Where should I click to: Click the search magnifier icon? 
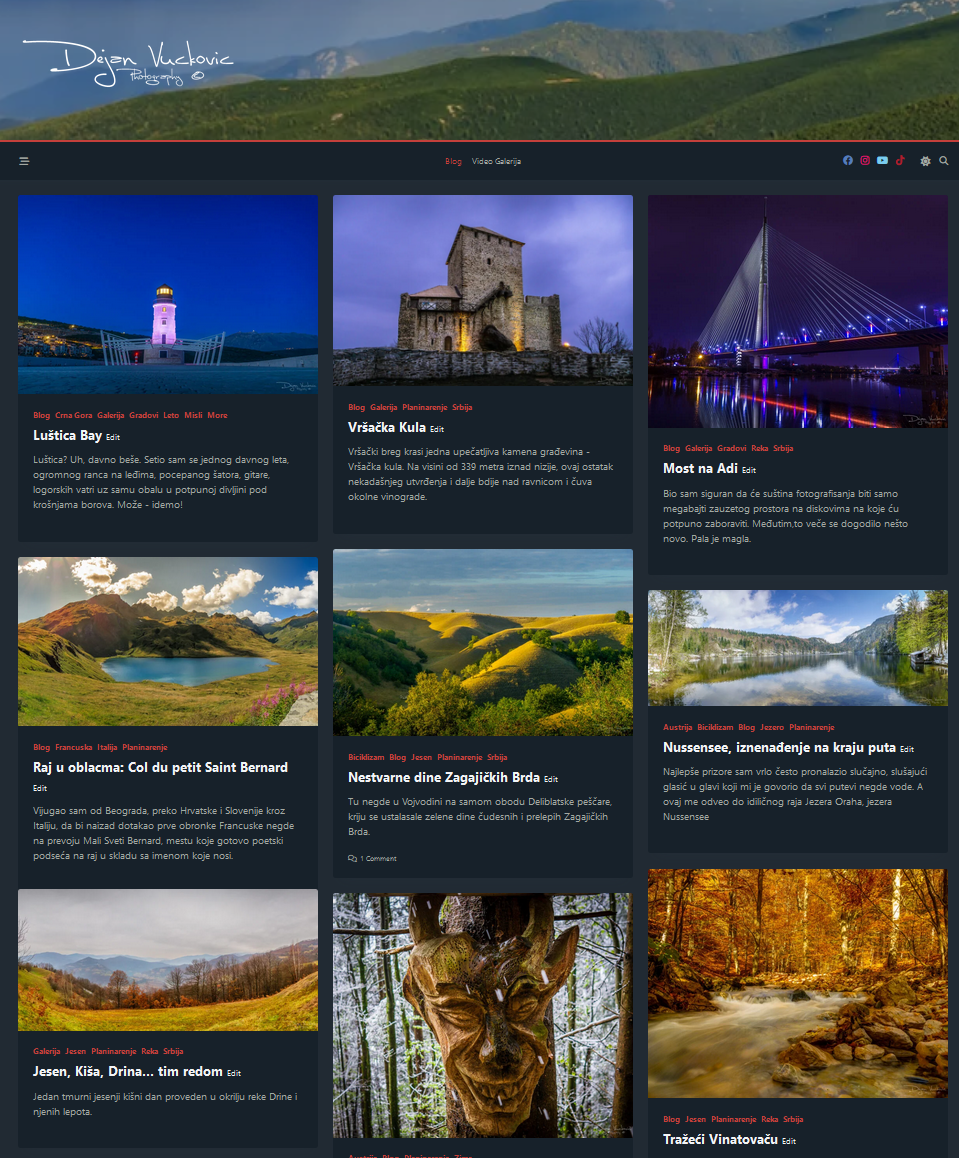pos(943,160)
